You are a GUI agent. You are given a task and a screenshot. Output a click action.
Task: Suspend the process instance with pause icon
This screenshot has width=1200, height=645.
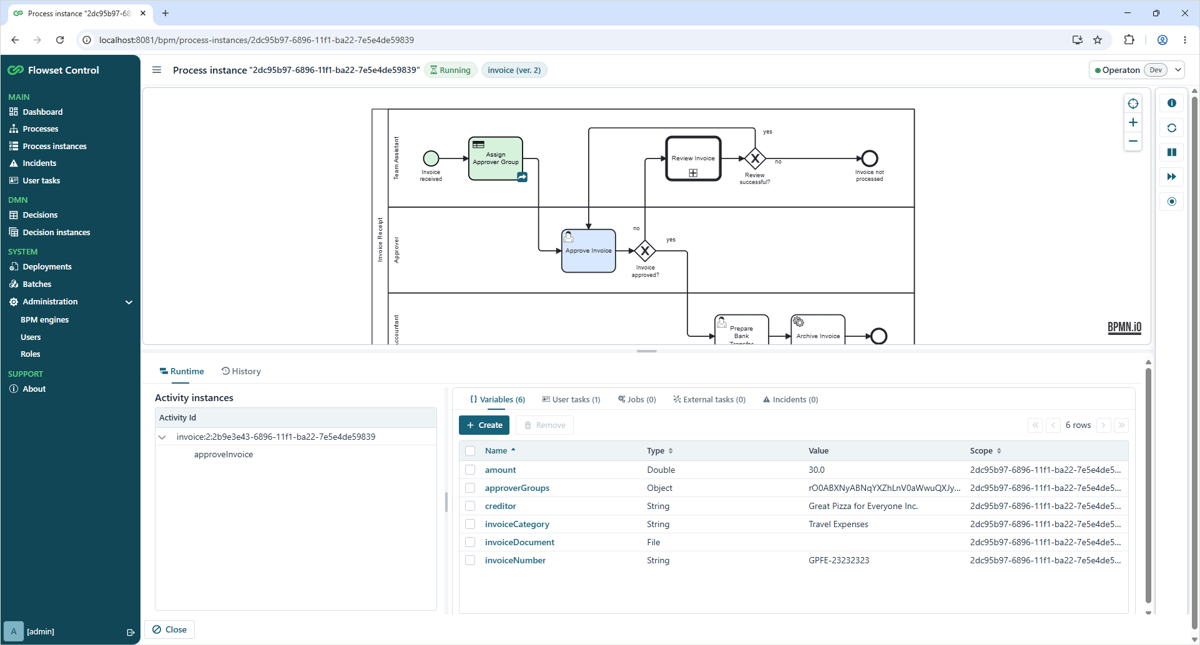(x=1172, y=152)
